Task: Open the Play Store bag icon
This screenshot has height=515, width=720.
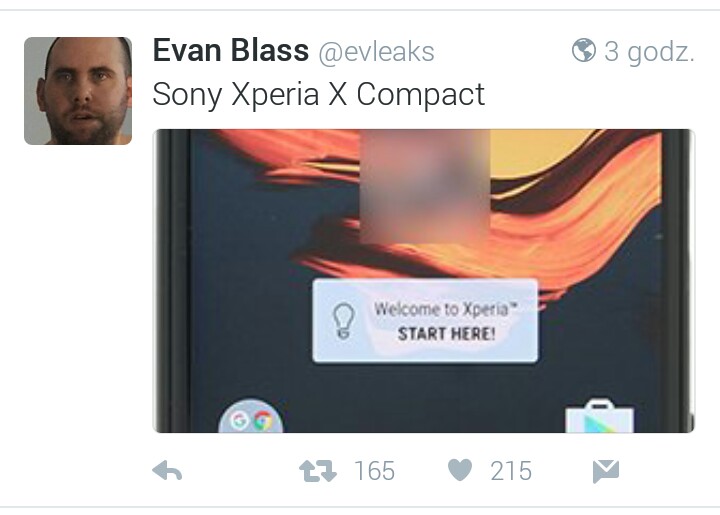Action: (x=600, y=417)
